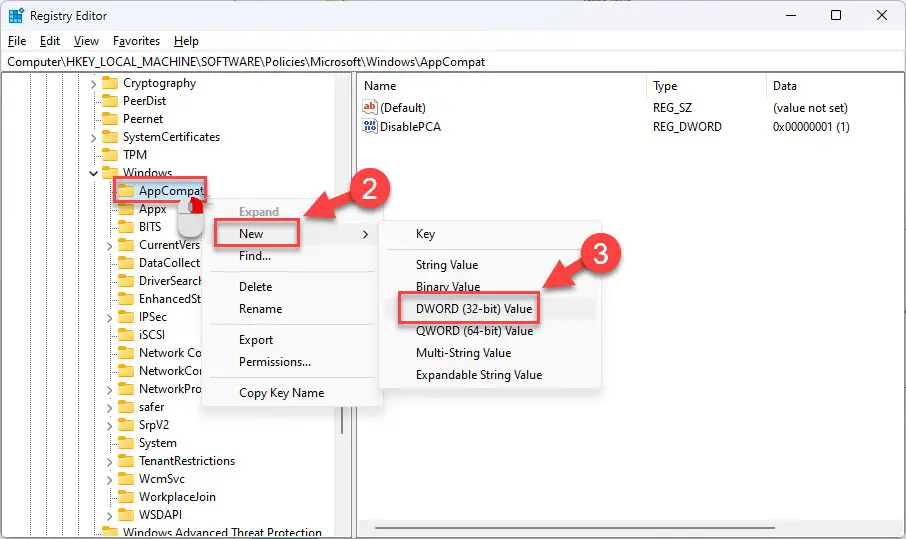This screenshot has width=906, height=539.
Task: Select the safer folder icon in tree
Action: (x=125, y=407)
